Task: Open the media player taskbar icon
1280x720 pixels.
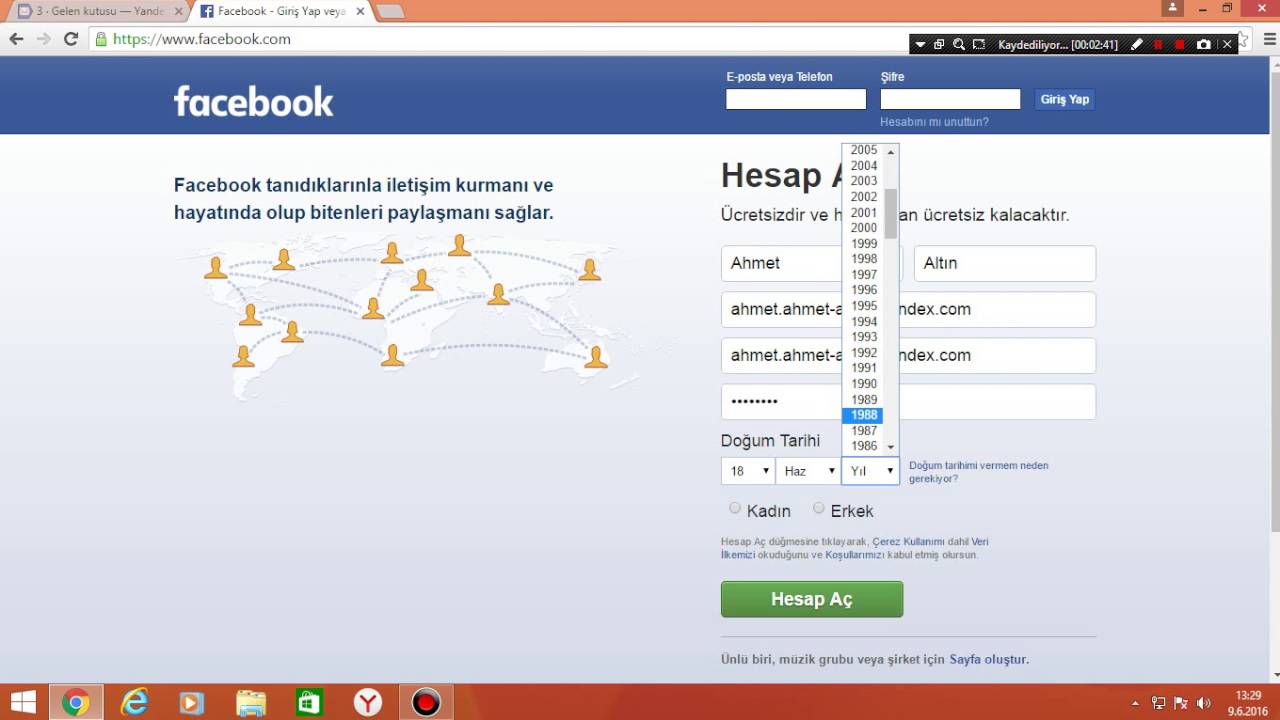Action: (x=192, y=703)
